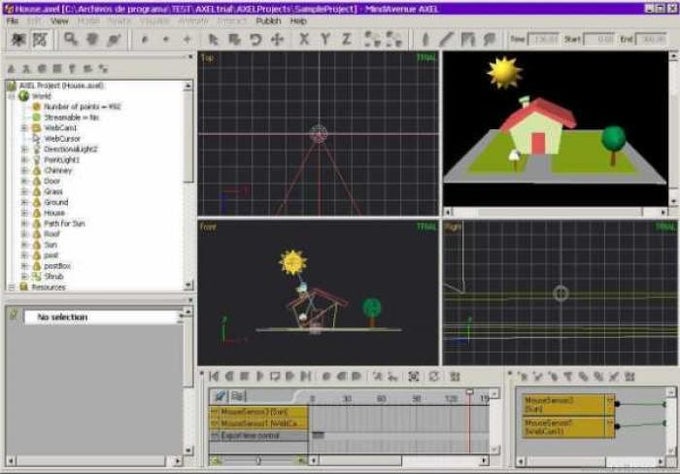Expand the WebCam1 tree node
This screenshot has width=680, height=474.
[x=25, y=128]
